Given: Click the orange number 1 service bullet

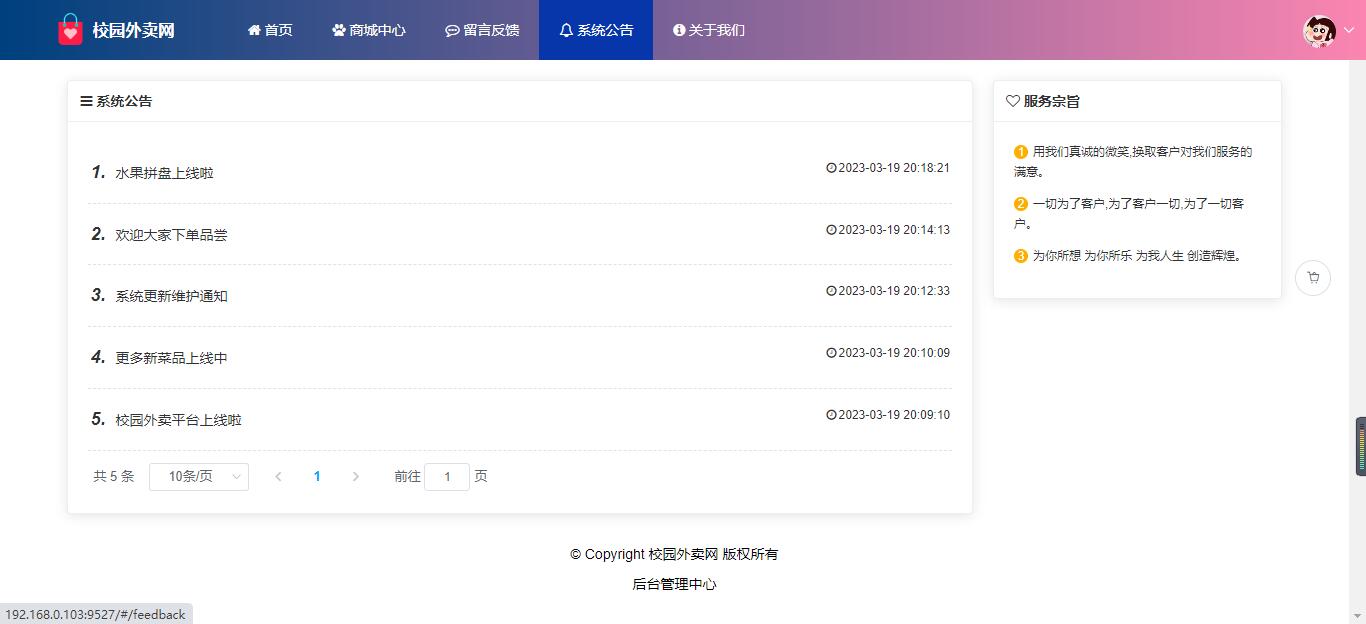Looking at the screenshot, I should (x=1021, y=152).
